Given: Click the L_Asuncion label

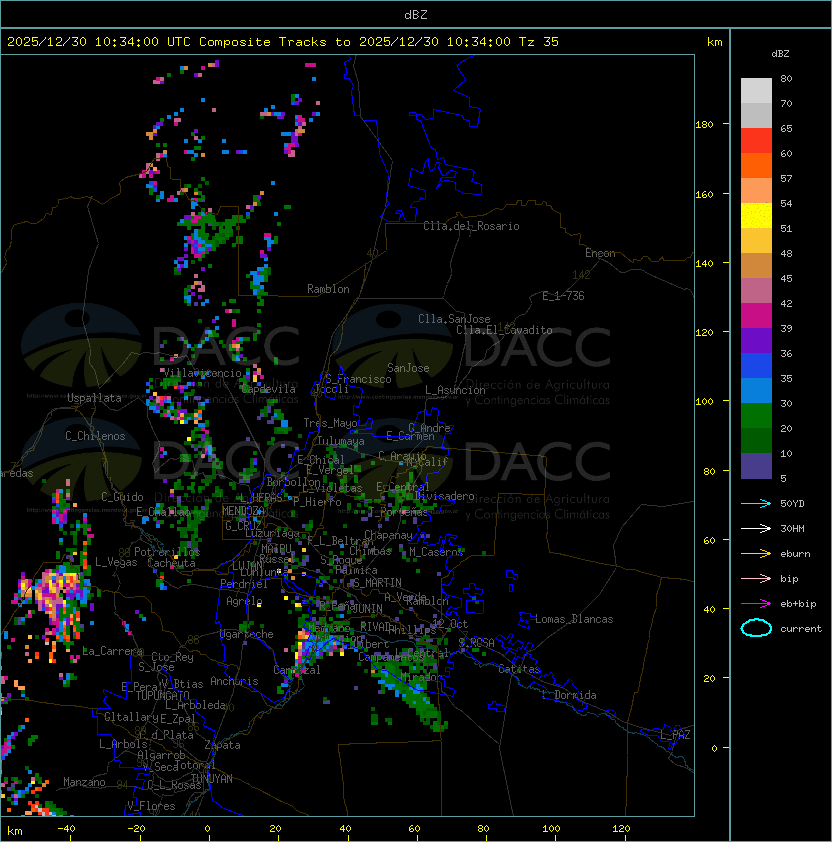Looking at the screenshot, I should coord(455,390).
